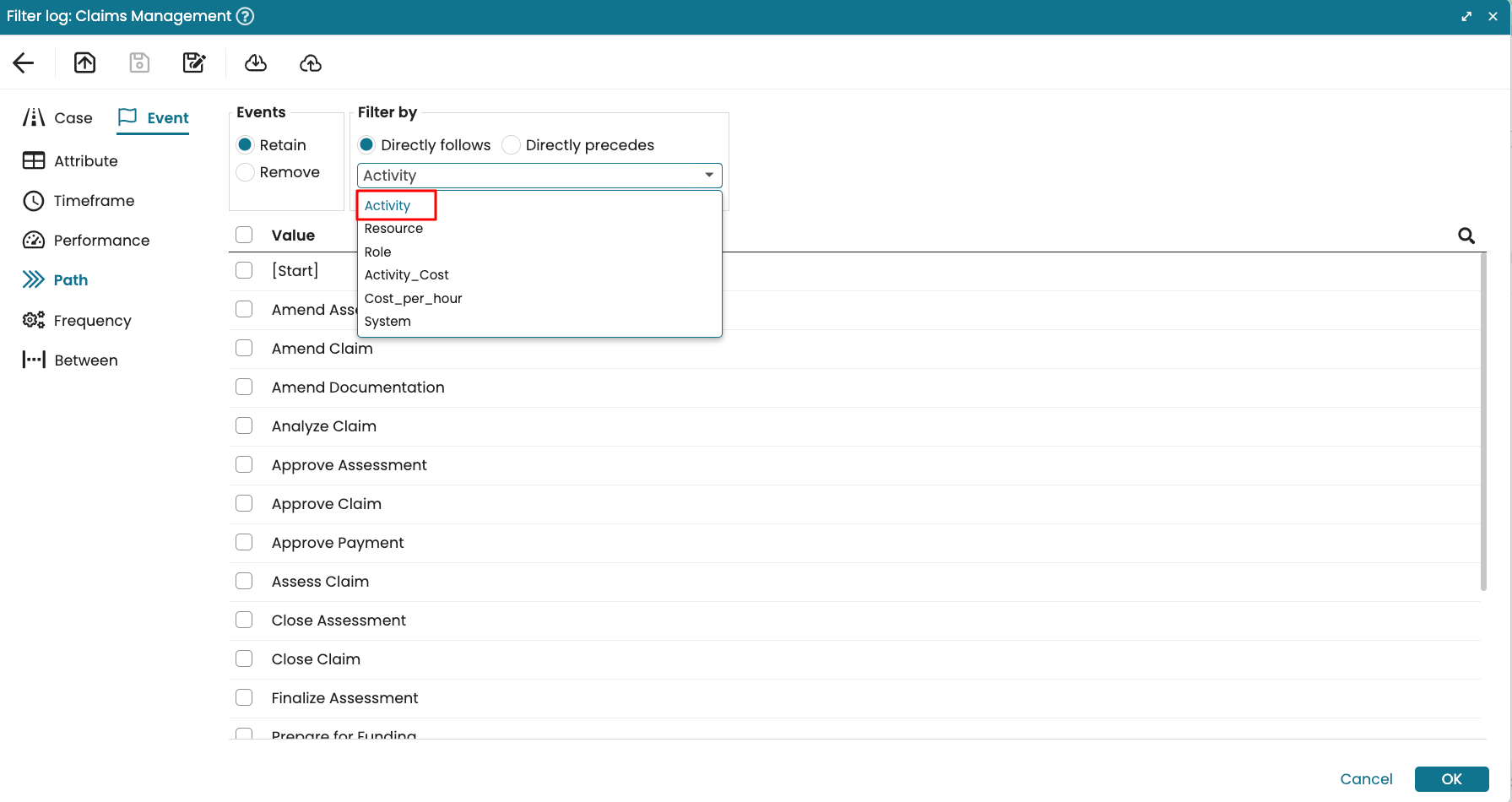The width and height of the screenshot is (1512, 802).
Task: Tick the select-all Value checkbox
Action: (244, 236)
